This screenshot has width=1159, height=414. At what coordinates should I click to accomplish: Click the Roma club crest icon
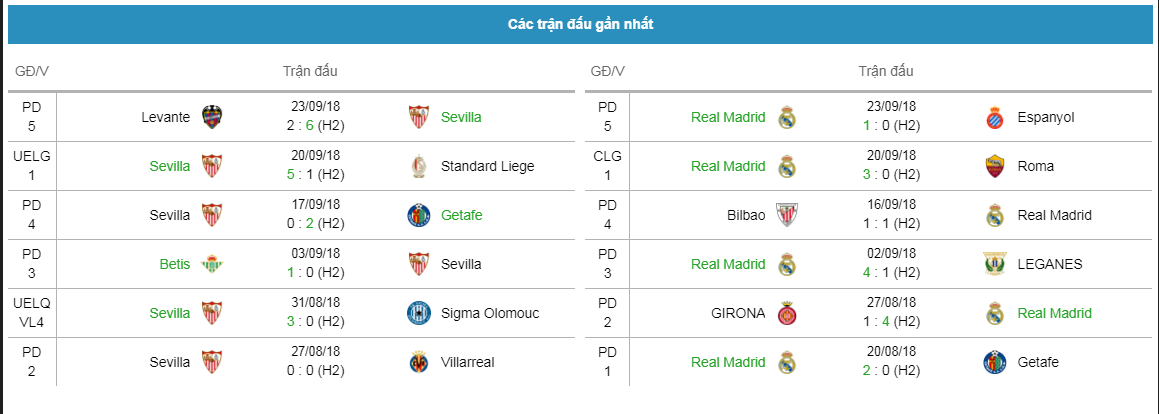[x=996, y=166]
